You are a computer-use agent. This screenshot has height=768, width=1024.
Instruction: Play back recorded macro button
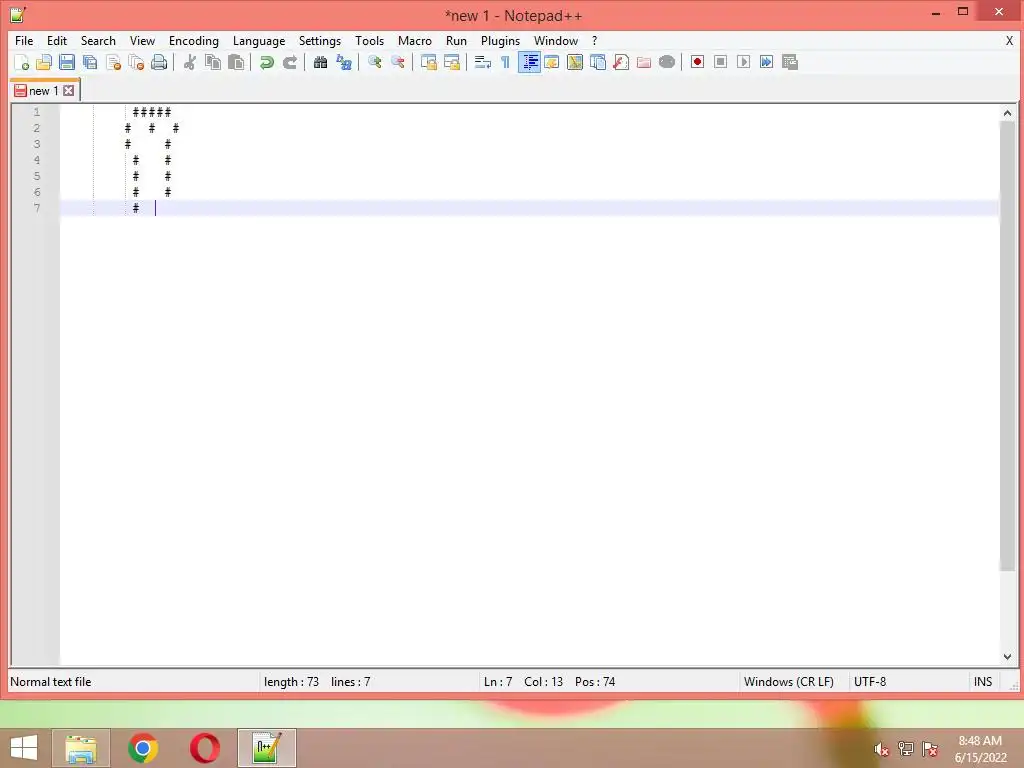click(743, 62)
